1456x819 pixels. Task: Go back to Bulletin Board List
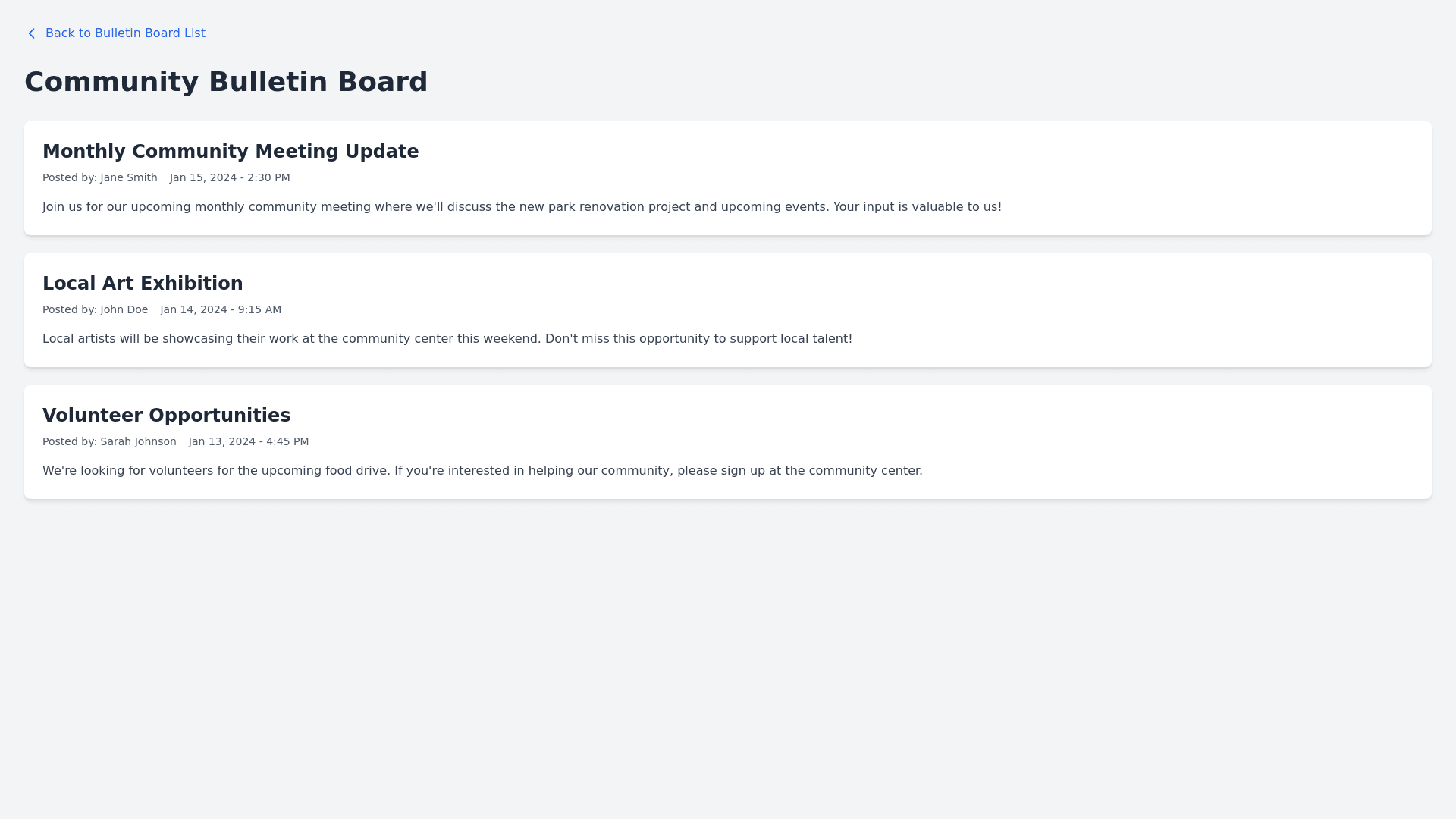pyautogui.click(x=125, y=33)
